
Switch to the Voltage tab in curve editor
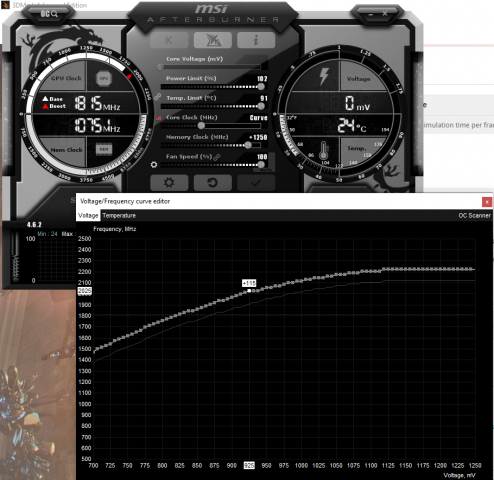[88, 216]
